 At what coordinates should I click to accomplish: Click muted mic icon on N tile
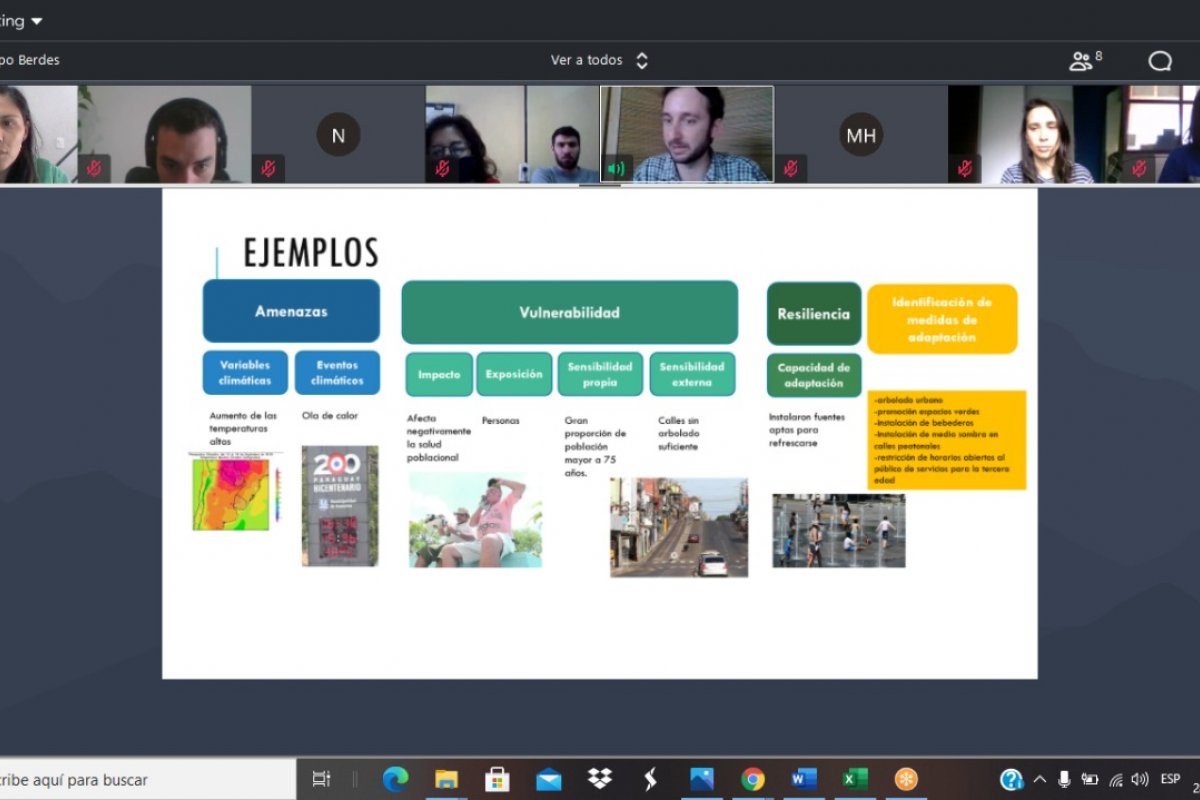pos(268,168)
